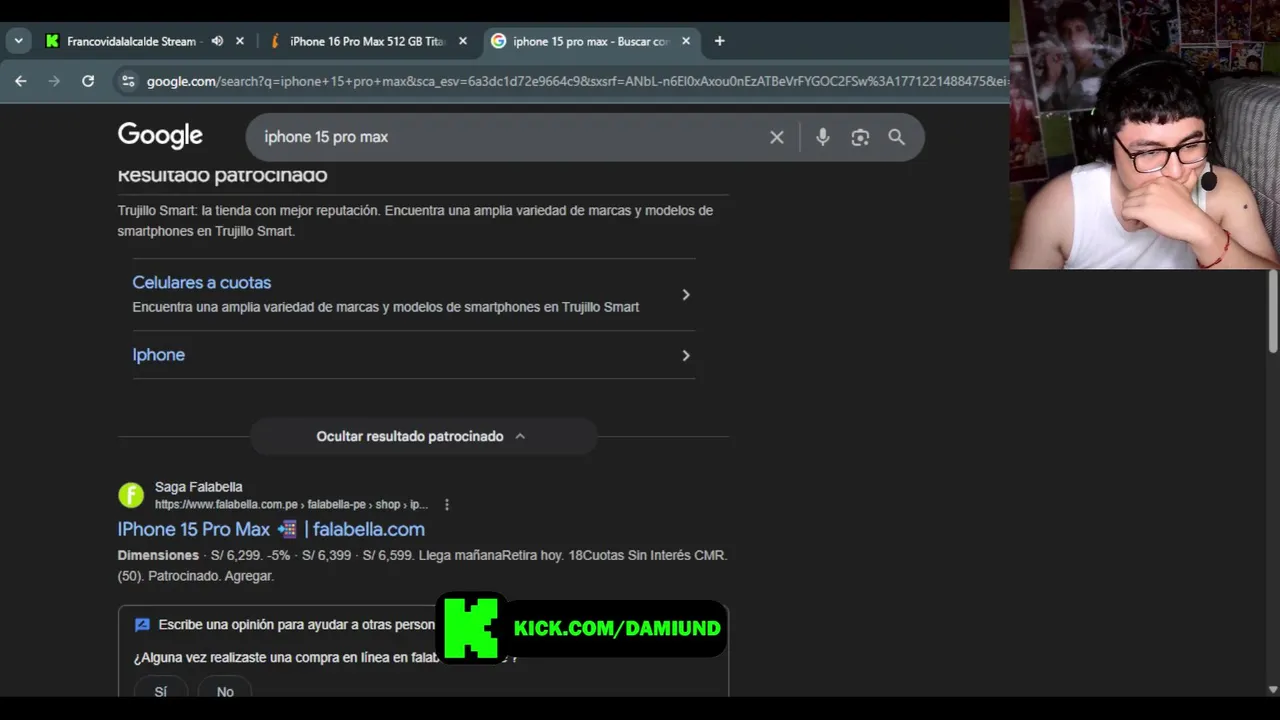Select 'Resultado patrocinado' heading text
This screenshot has height=720, width=1280.
point(222,175)
